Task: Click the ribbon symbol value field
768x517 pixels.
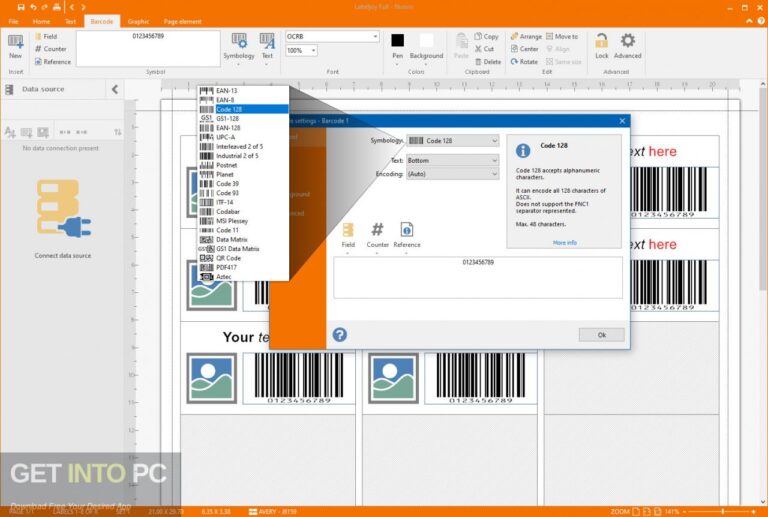Action: coord(148,48)
